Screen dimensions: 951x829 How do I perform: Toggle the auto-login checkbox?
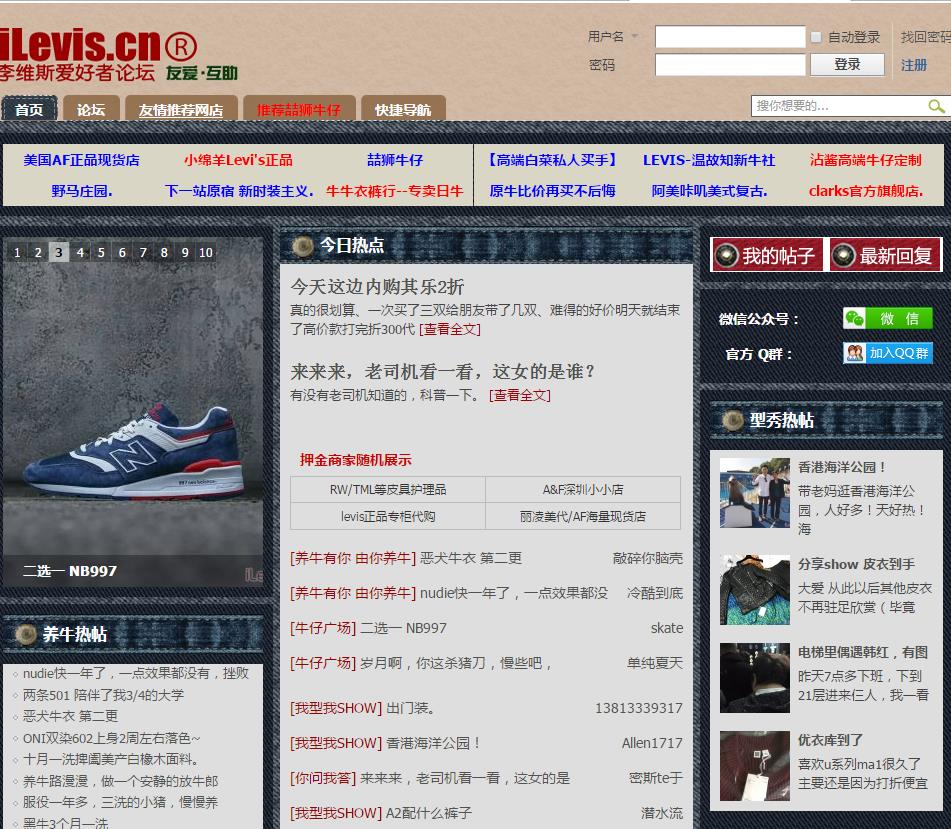click(816, 38)
